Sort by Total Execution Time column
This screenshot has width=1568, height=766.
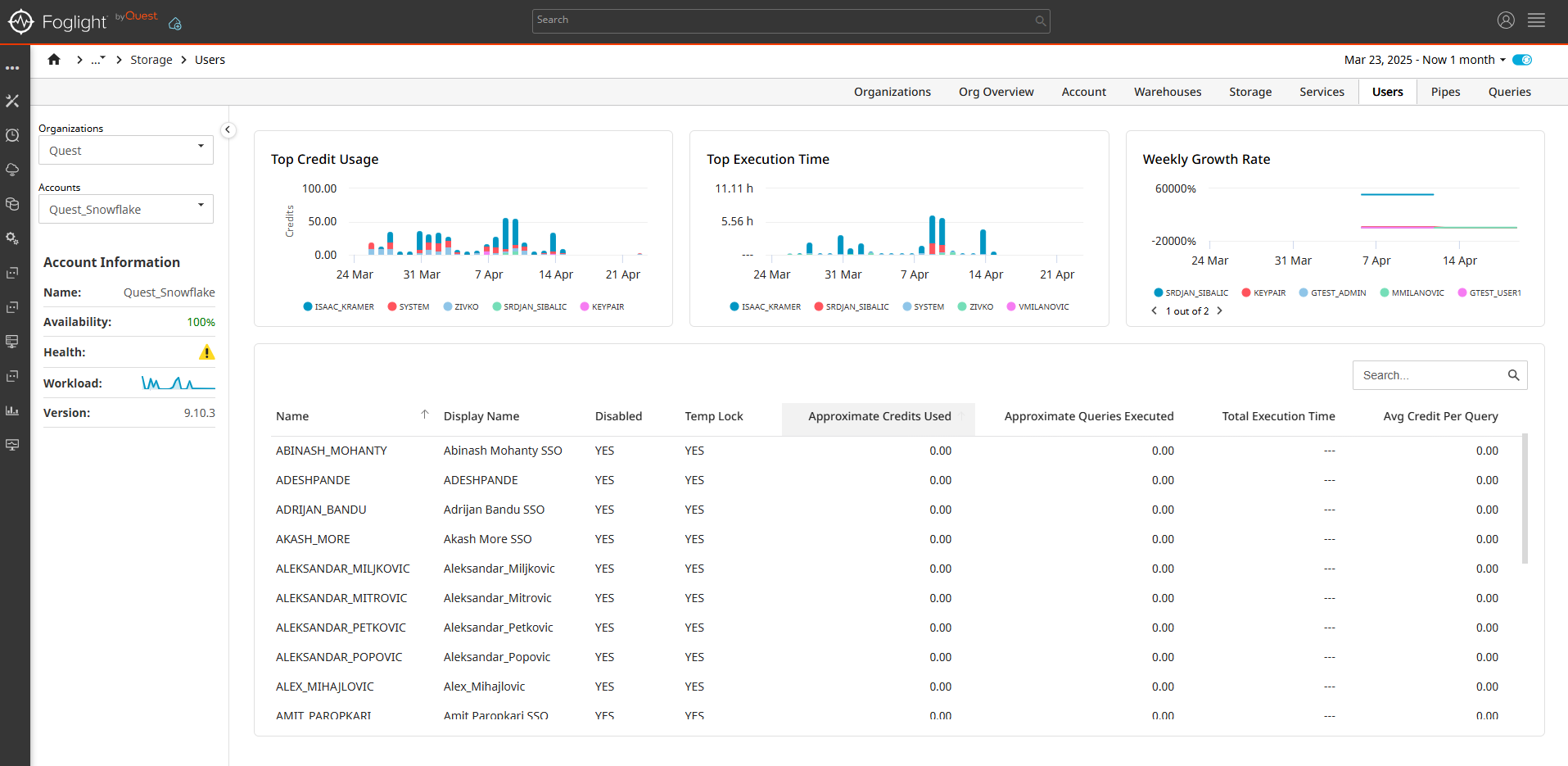click(x=1278, y=416)
